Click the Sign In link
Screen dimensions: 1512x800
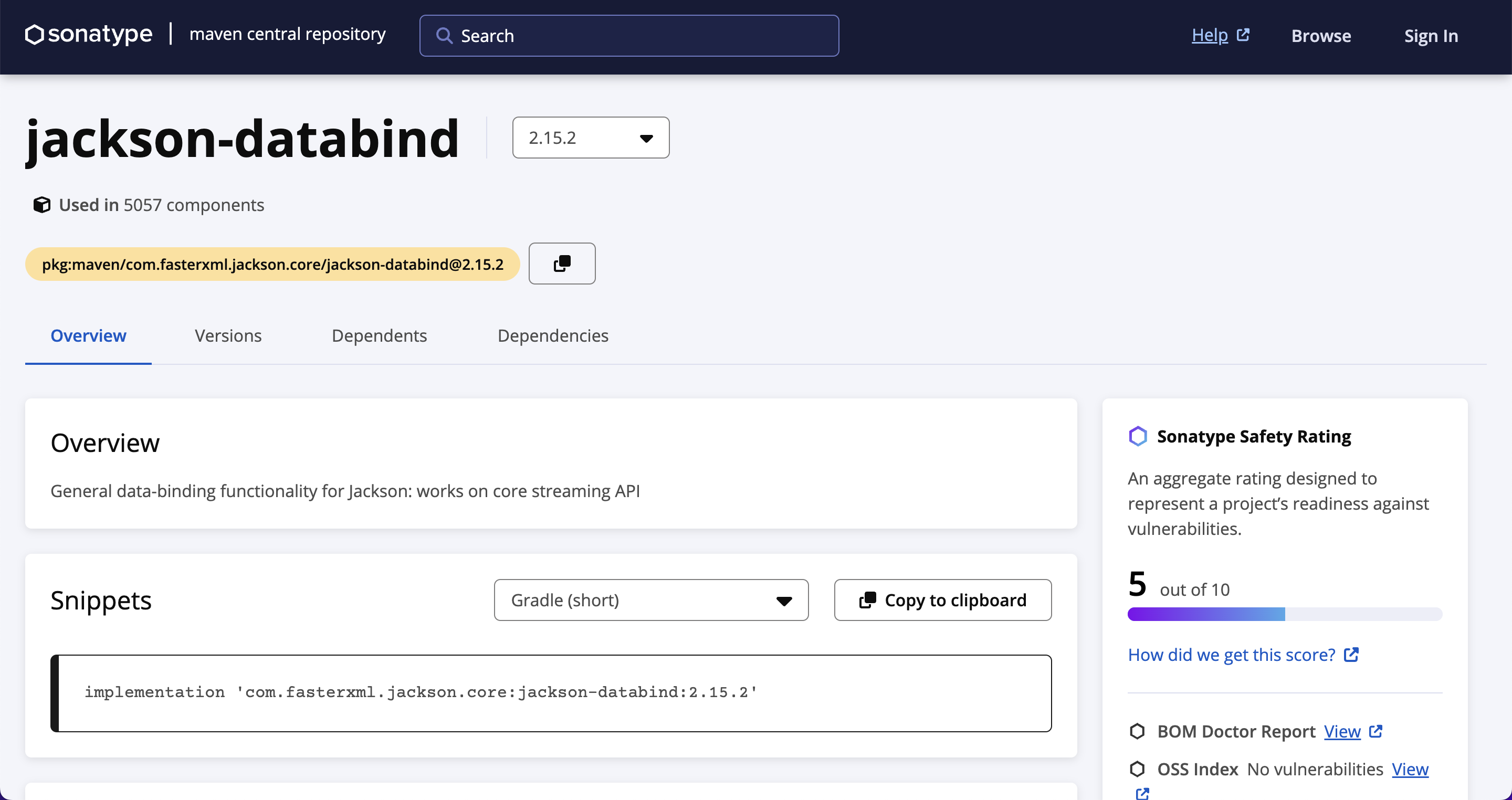1431,36
